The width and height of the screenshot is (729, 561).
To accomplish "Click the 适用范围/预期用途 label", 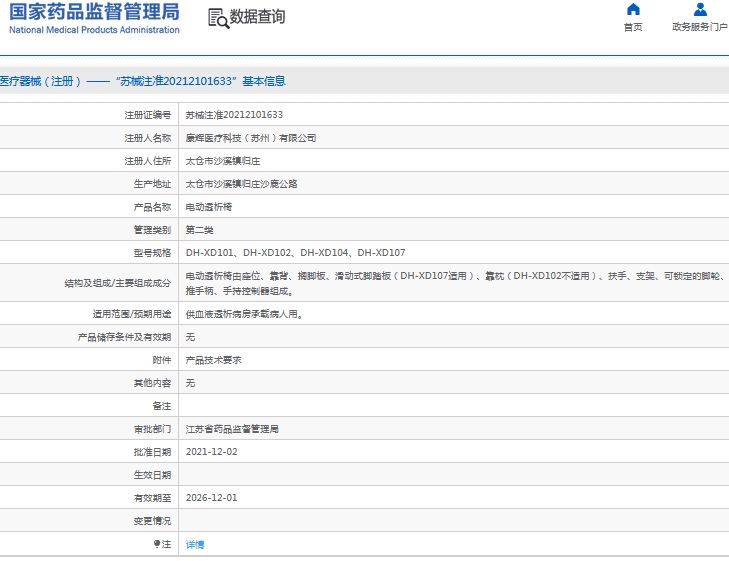I will 132,314.
